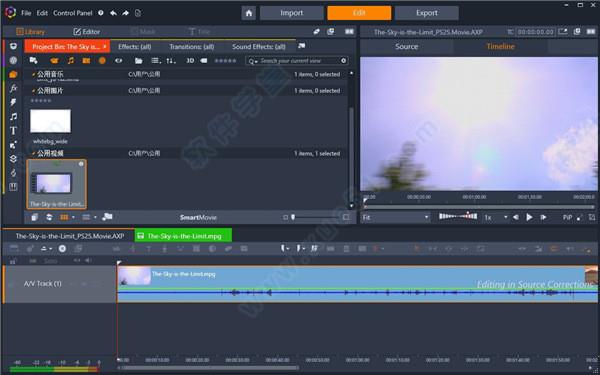Open the Edit menu
This screenshot has height=375, width=600.
[x=42, y=13]
